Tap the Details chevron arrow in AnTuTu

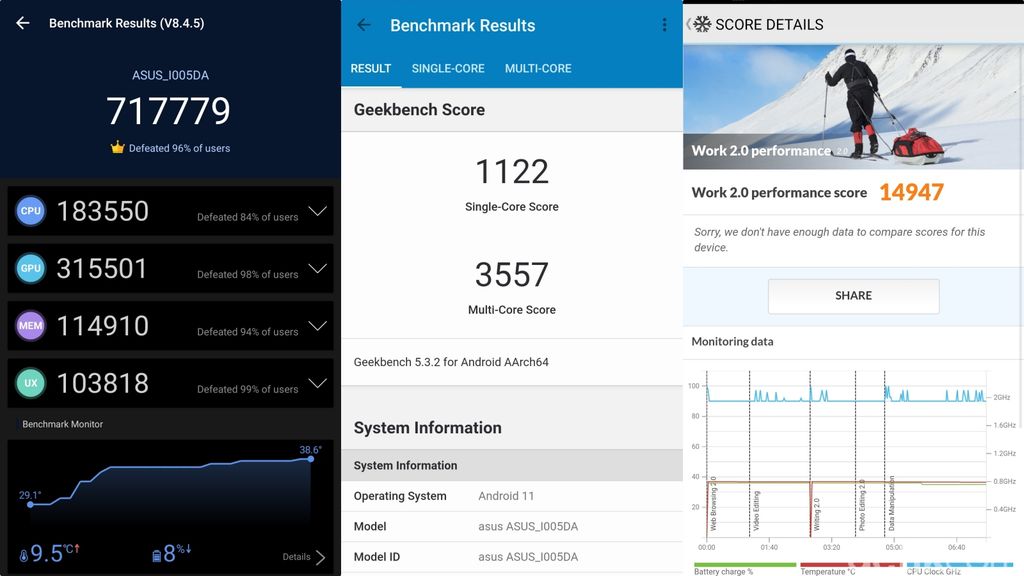coord(320,557)
